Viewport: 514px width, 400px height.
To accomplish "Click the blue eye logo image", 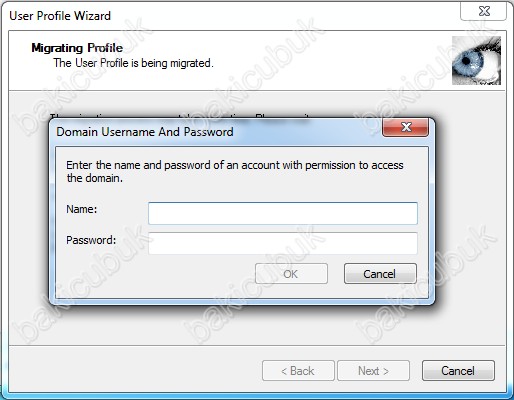I will (476, 60).
